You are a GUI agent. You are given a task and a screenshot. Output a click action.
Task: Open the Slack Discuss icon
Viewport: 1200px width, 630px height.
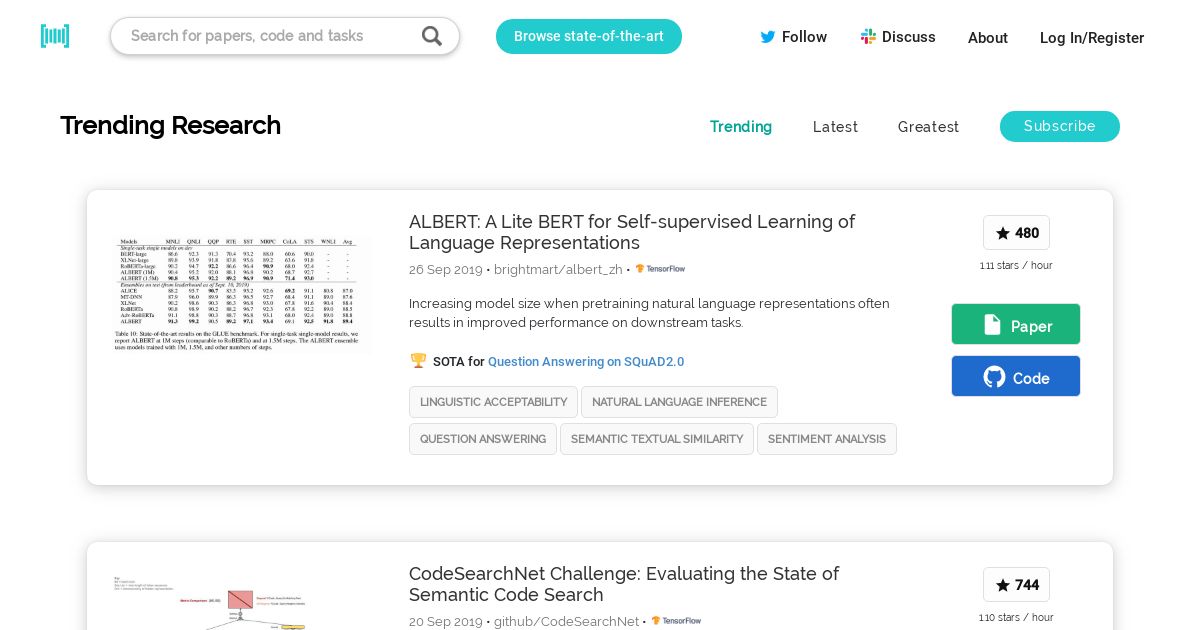tap(868, 37)
